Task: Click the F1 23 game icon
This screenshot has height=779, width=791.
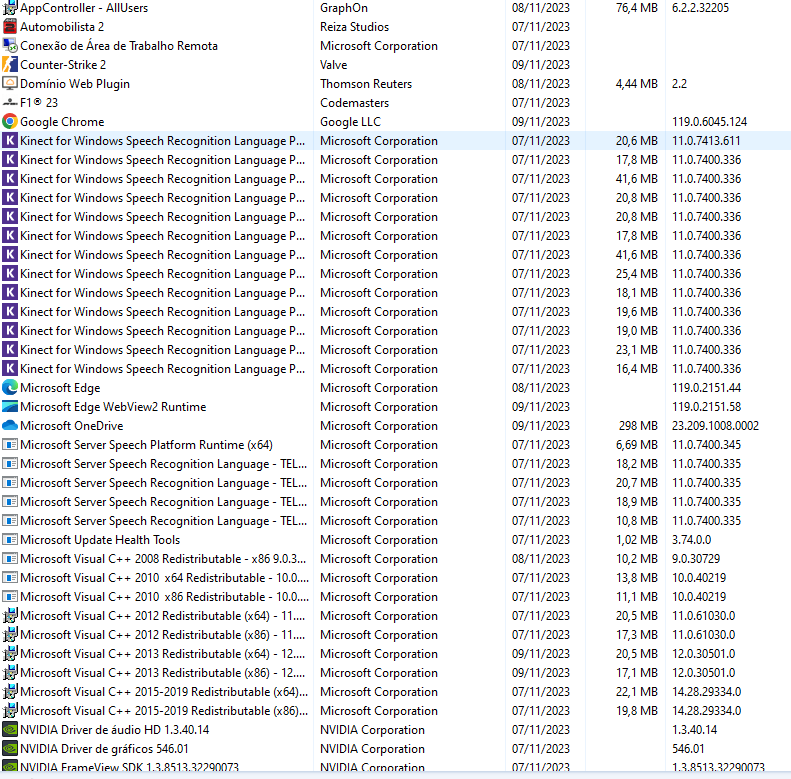Action: point(10,102)
